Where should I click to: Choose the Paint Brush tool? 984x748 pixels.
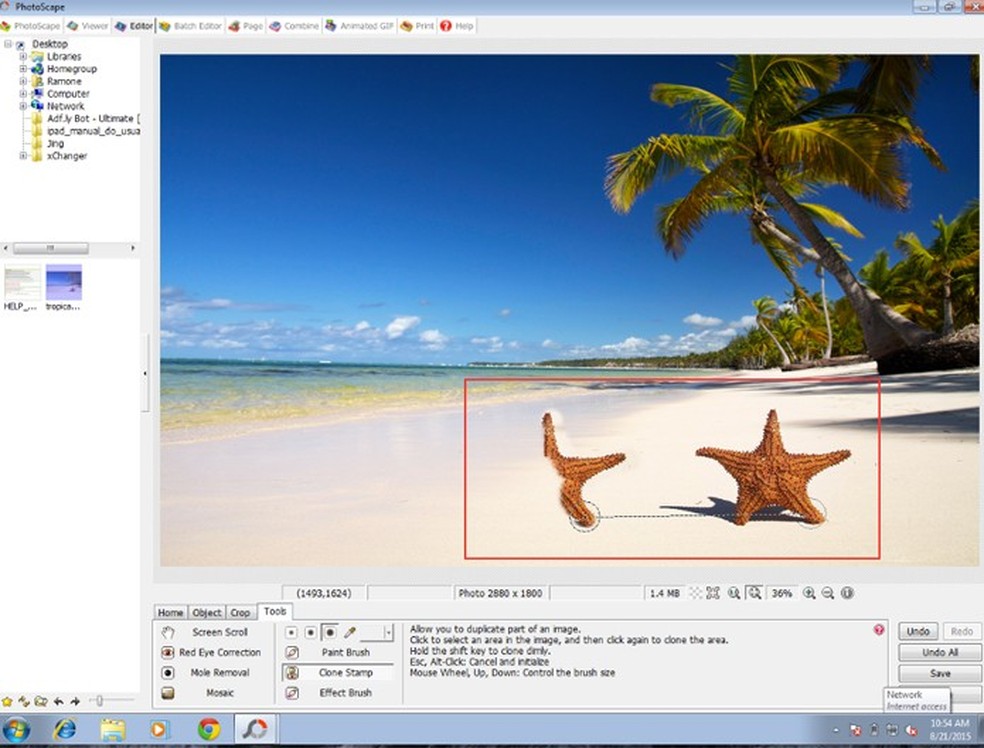click(345, 652)
